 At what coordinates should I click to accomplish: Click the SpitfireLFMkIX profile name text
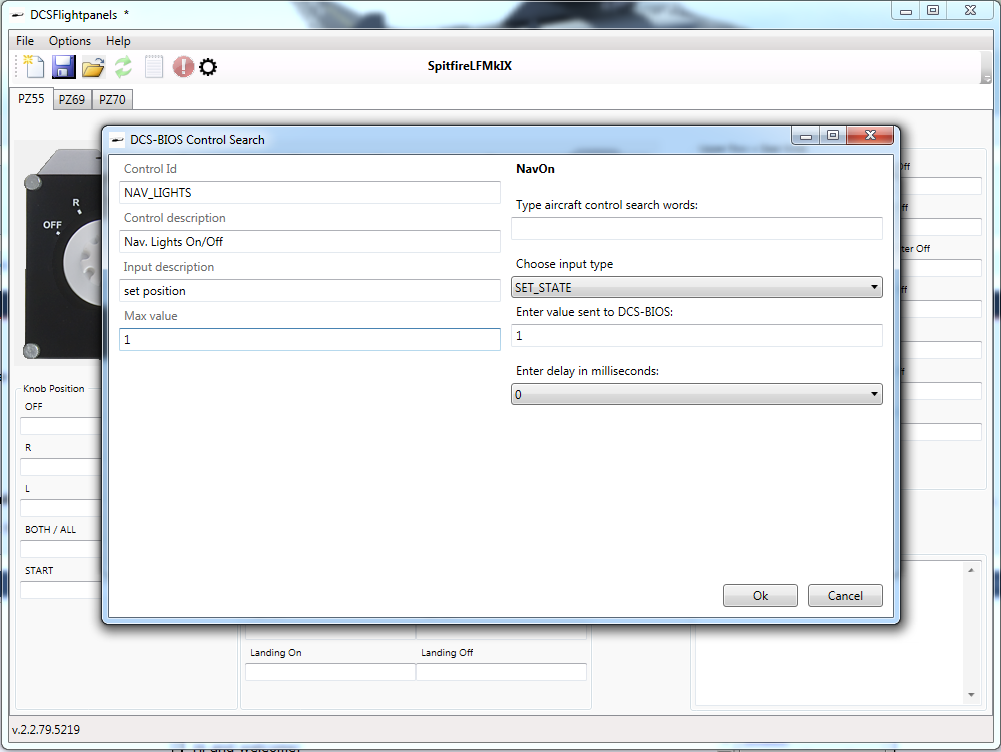470,66
